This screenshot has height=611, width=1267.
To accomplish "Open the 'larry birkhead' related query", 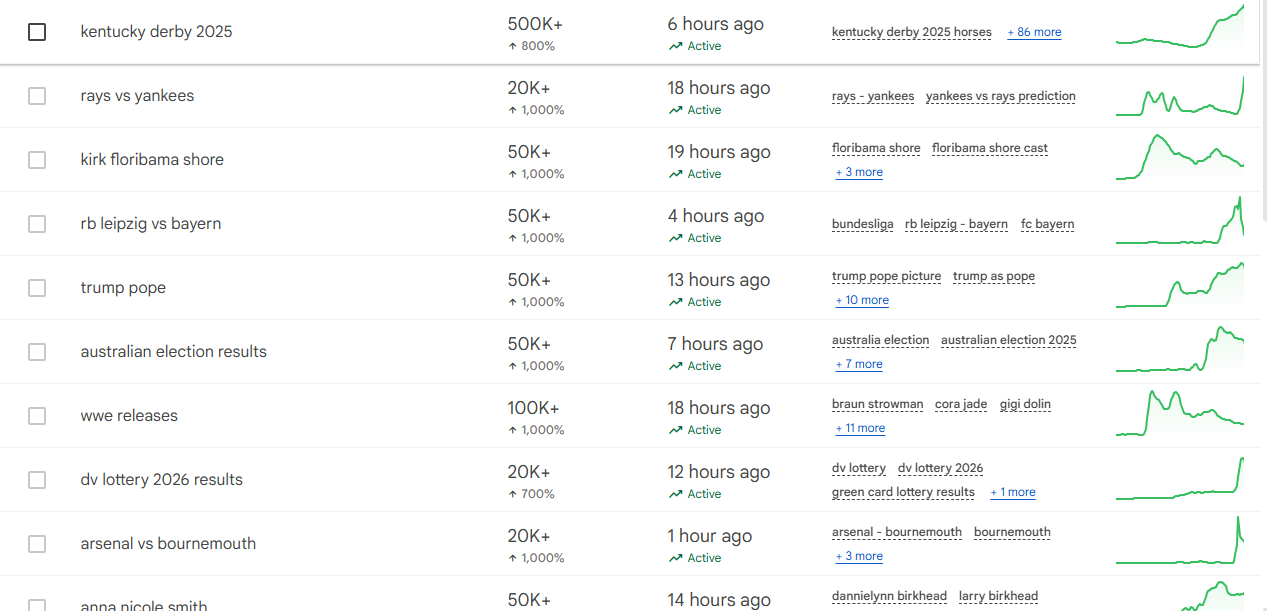I will pyautogui.click(x=998, y=596).
